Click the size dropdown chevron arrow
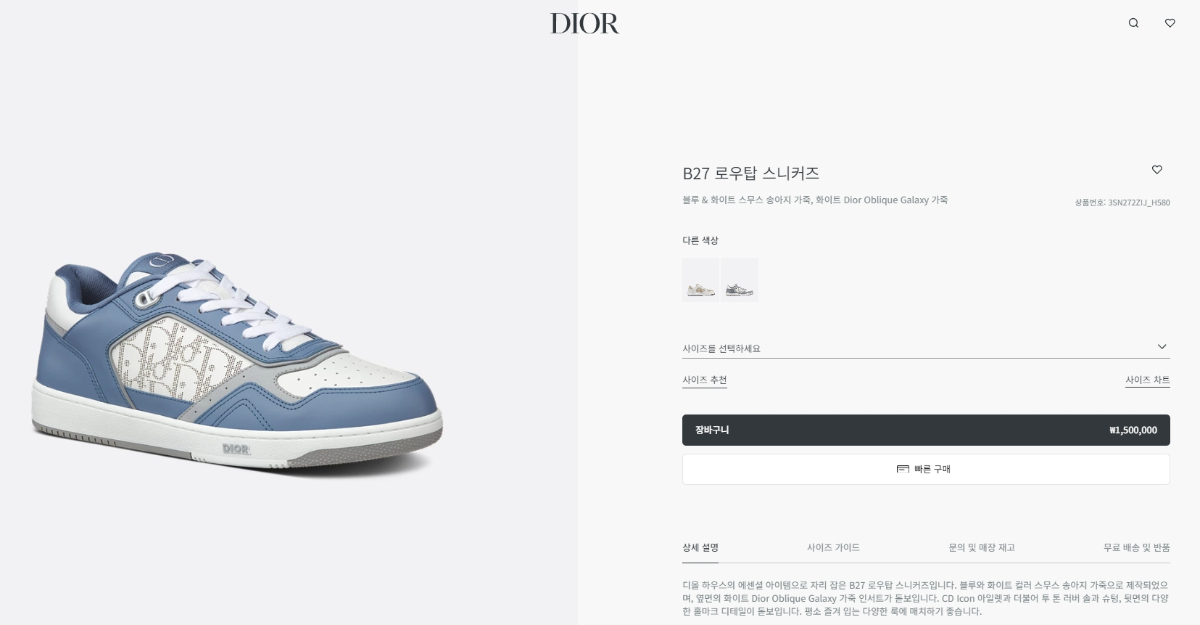Screen dimensions: 1200x625 [x=1162, y=347]
